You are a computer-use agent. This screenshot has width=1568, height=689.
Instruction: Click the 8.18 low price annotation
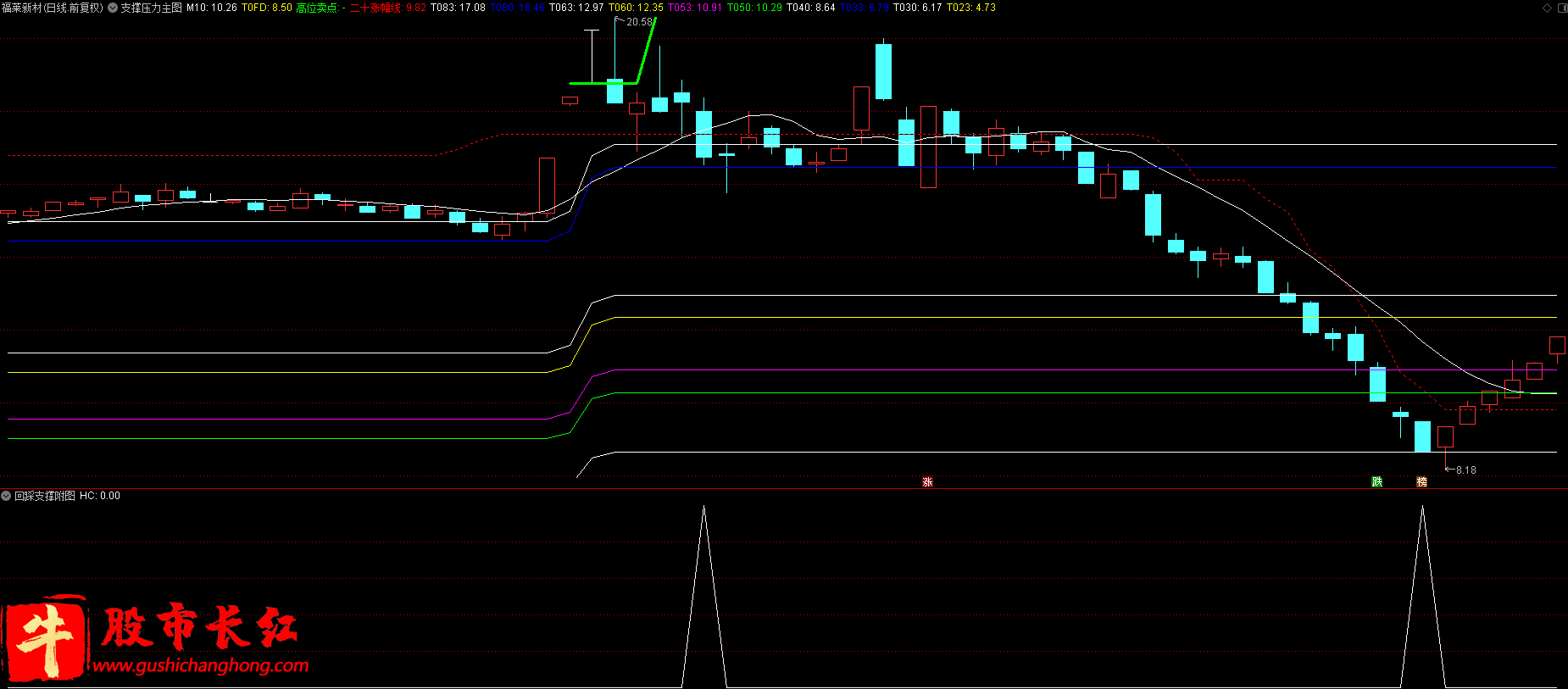click(1466, 470)
